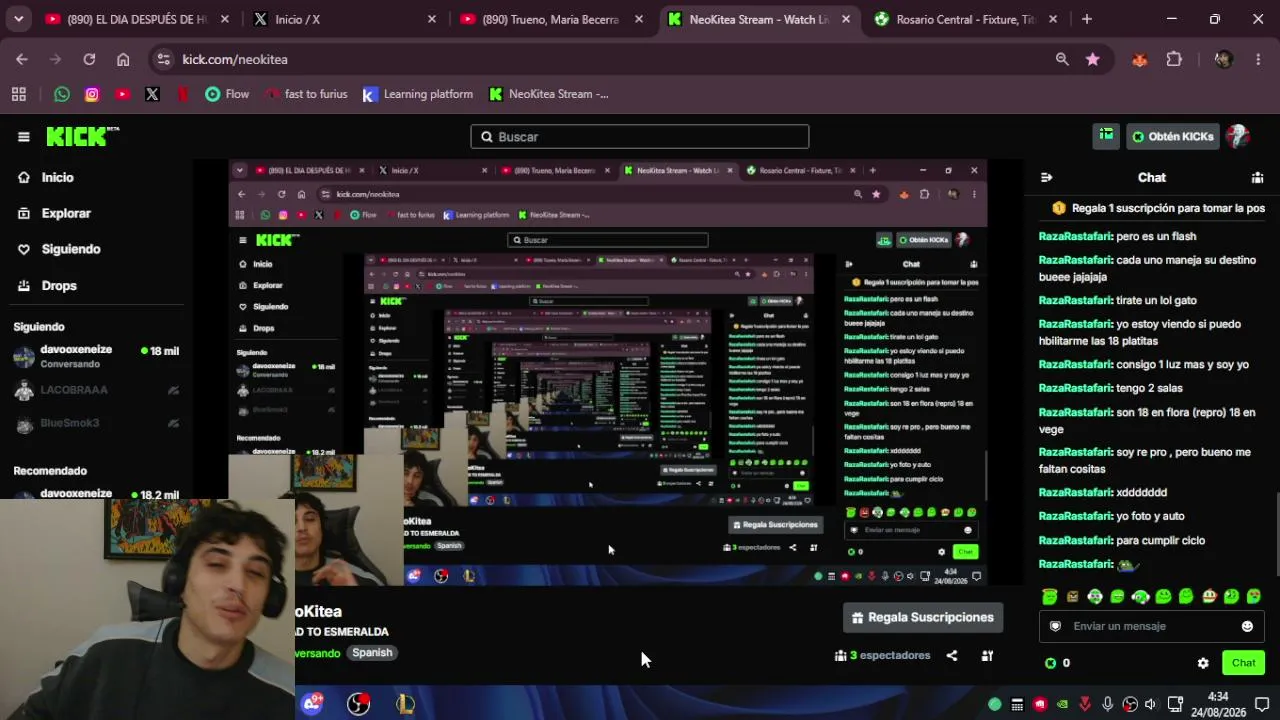Send message with the green Chat button
Screen dimensions: 1280x720
[1243, 663]
